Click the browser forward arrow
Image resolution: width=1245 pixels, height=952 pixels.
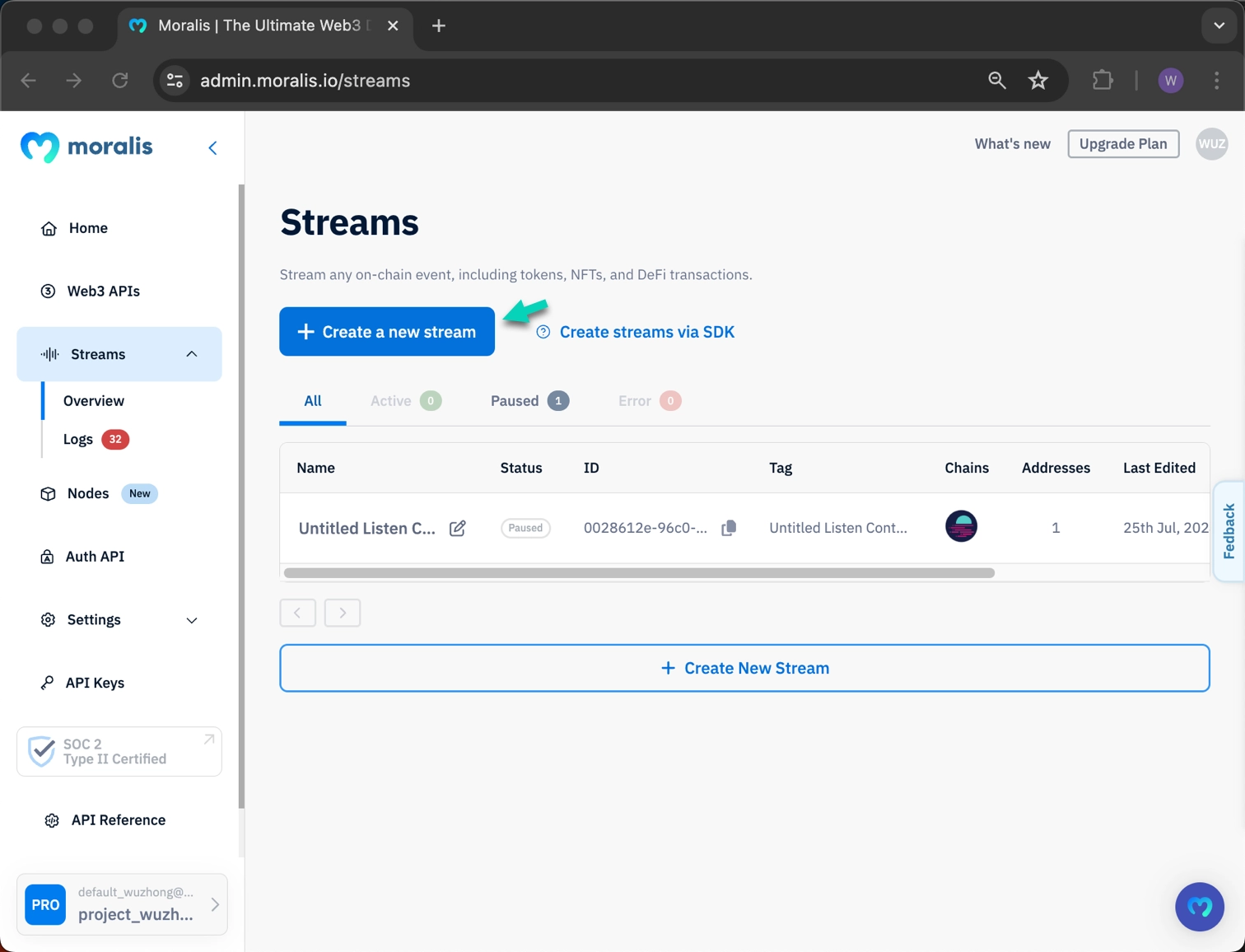[74, 81]
